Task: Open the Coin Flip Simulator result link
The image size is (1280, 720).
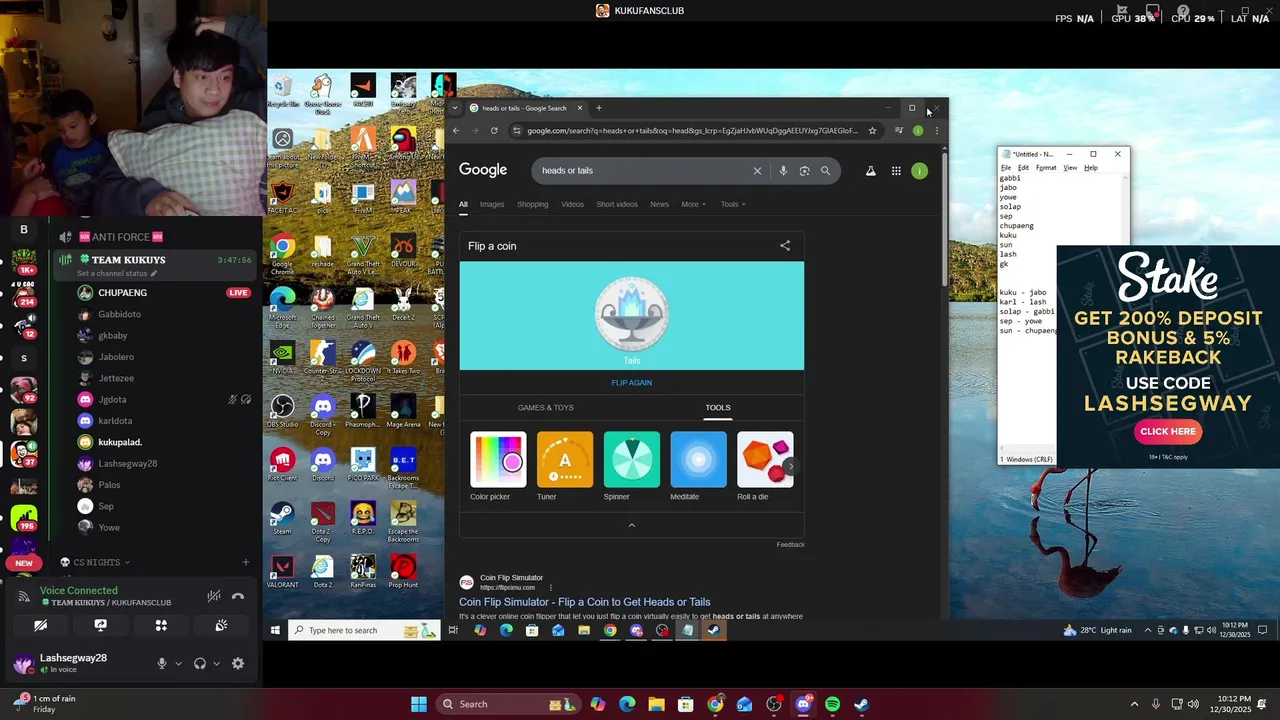Action: click(x=584, y=602)
